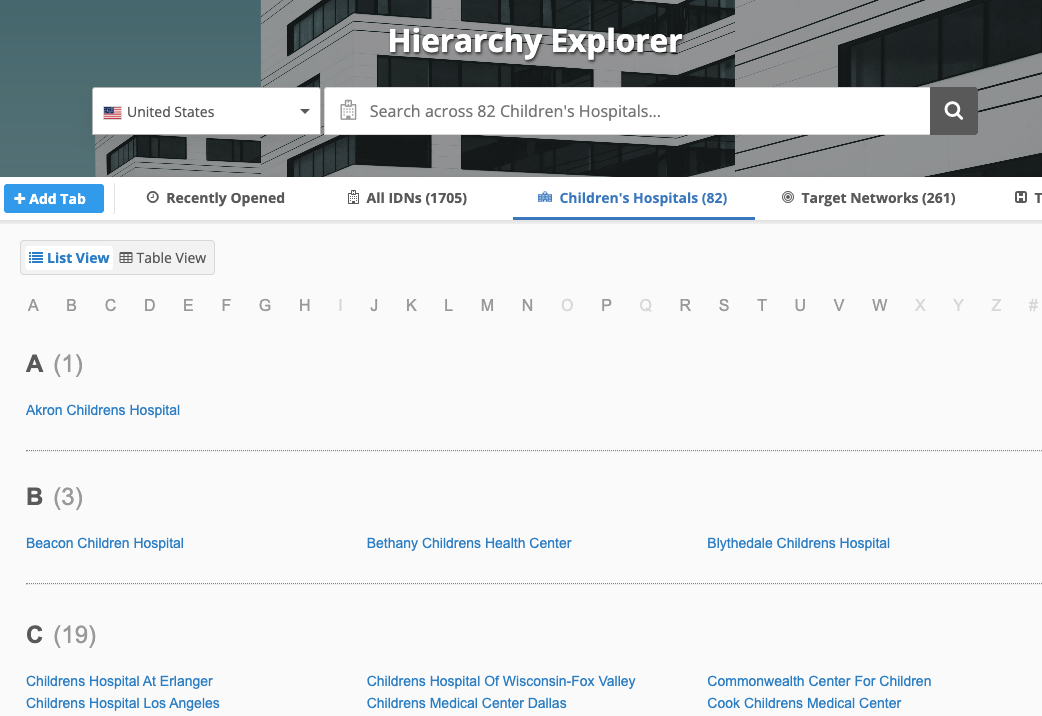Switch to List View
Viewport: 1042px width, 716px height.
click(69, 258)
